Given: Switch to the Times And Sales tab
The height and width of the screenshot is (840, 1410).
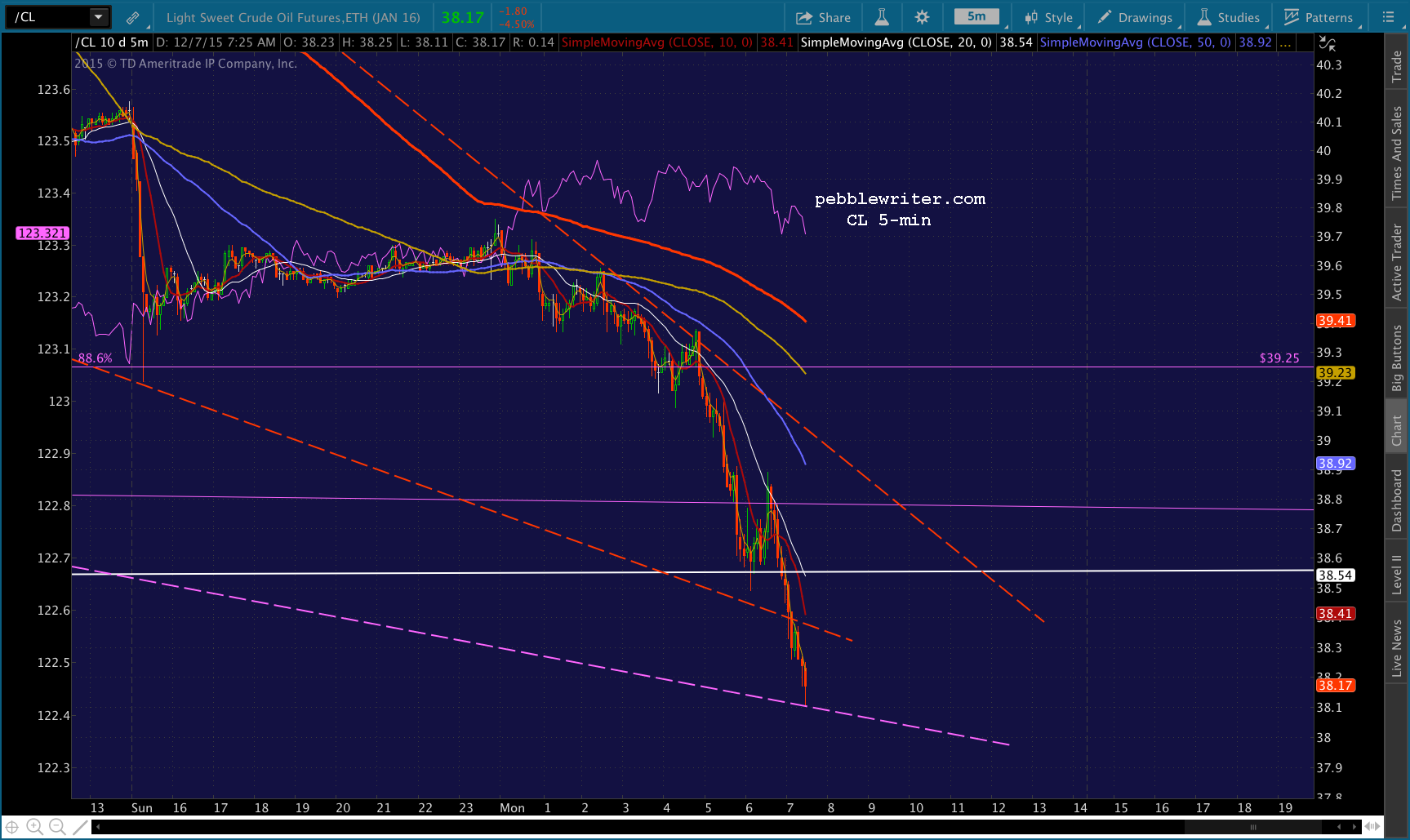Looking at the screenshot, I should 1397,153.
